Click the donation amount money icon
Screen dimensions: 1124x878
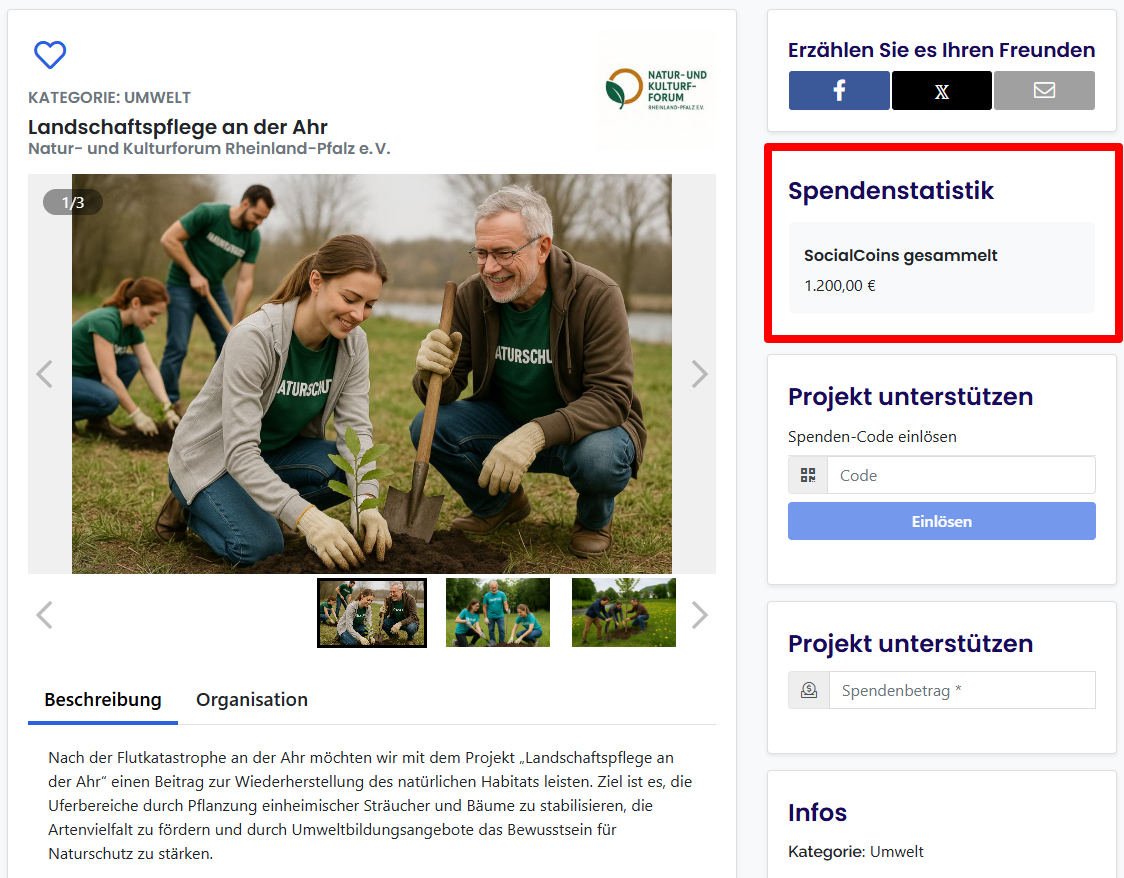809,690
